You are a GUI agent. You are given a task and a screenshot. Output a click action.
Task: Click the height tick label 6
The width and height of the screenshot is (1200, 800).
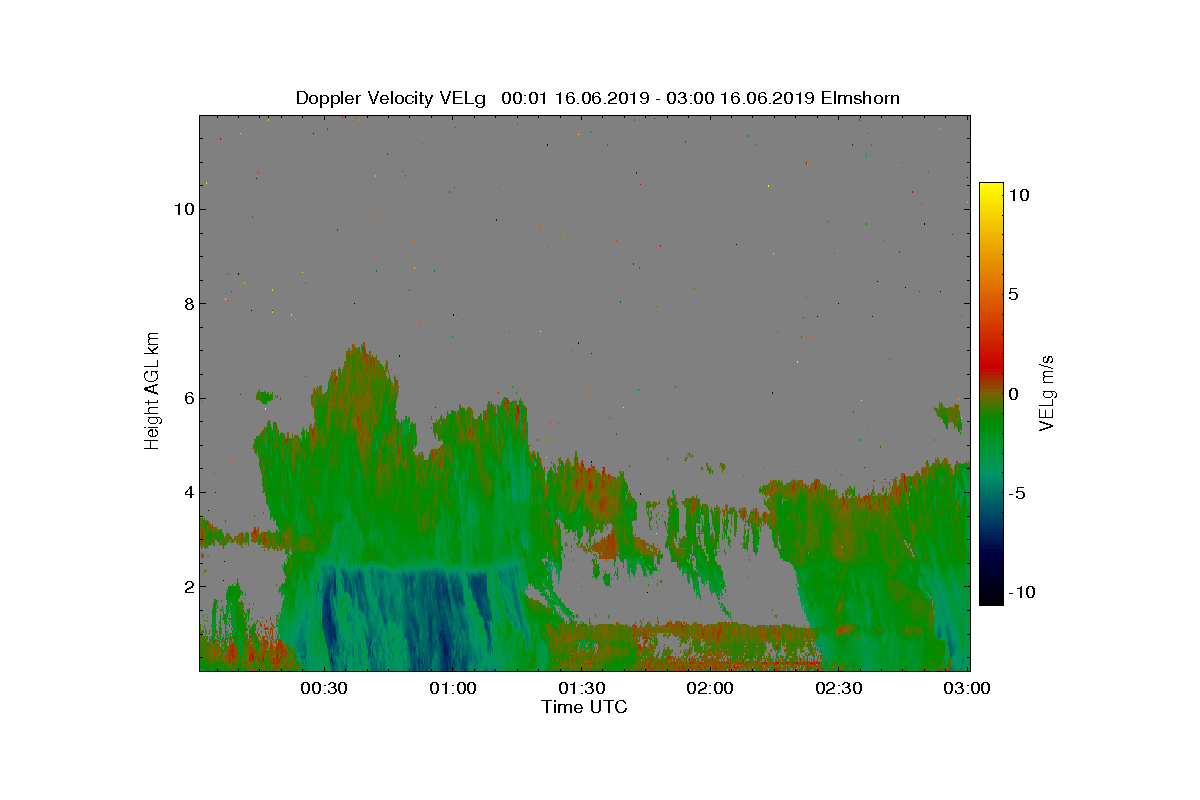(x=187, y=398)
